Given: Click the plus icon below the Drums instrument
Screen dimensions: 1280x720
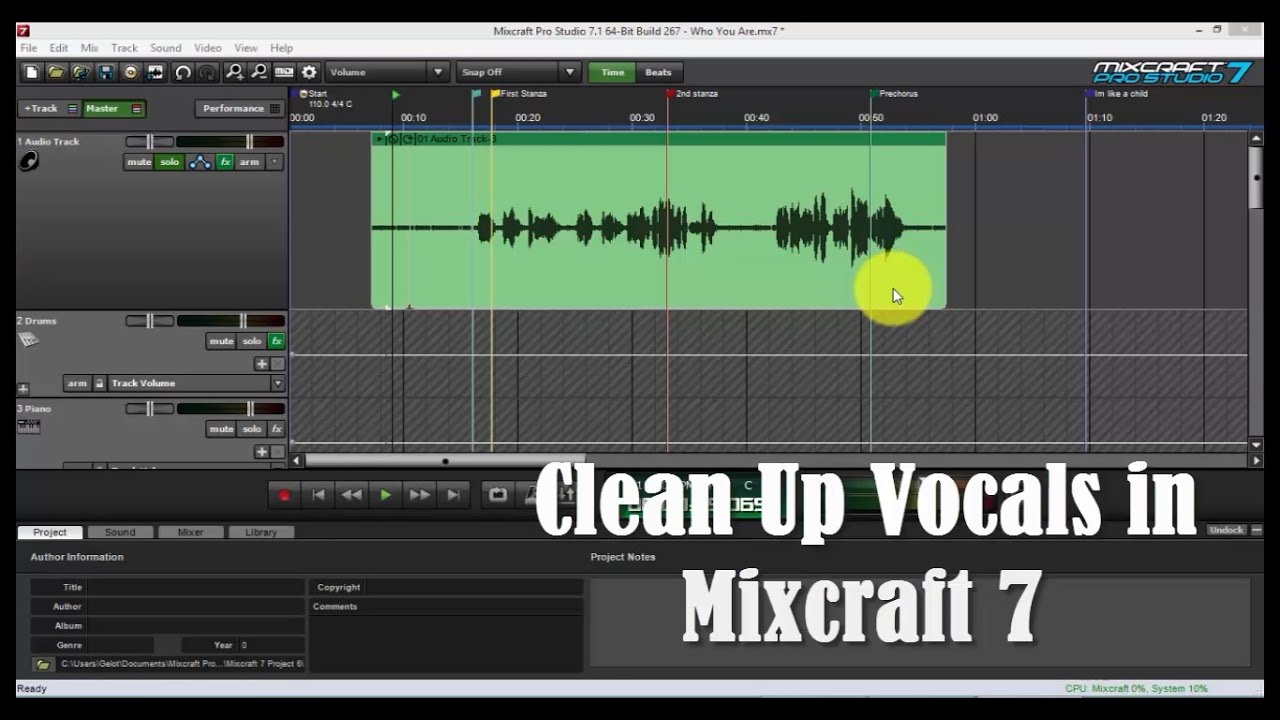Looking at the screenshot, I should pos(23,389).
